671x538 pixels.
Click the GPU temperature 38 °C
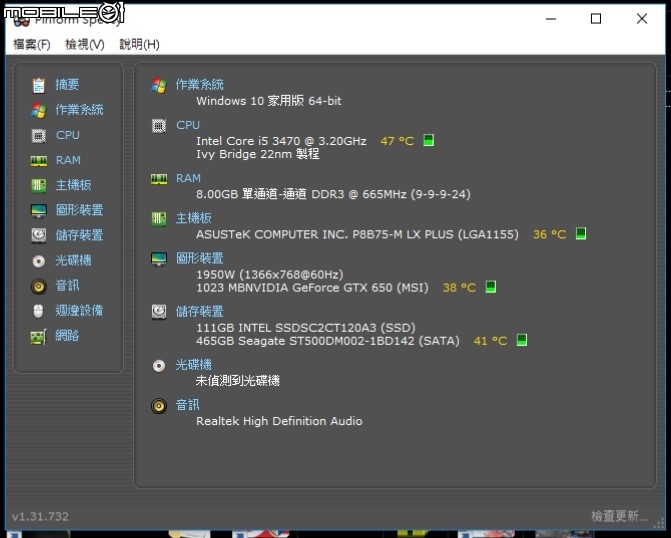coord(459,287)
